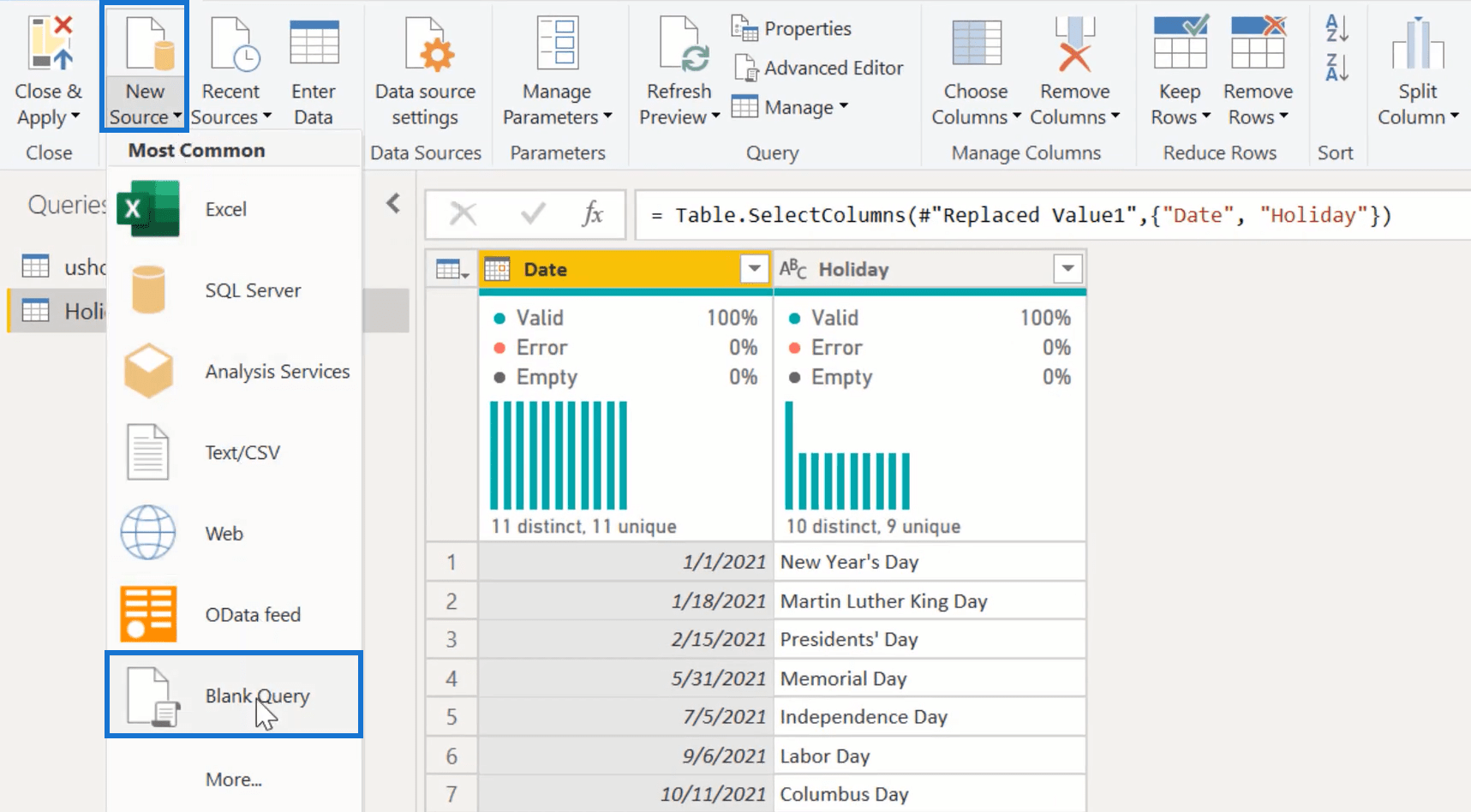Click the Martin Luther King Day cell
The height and width of the screenshot is (812, 1471).
[x=930, y=601]
